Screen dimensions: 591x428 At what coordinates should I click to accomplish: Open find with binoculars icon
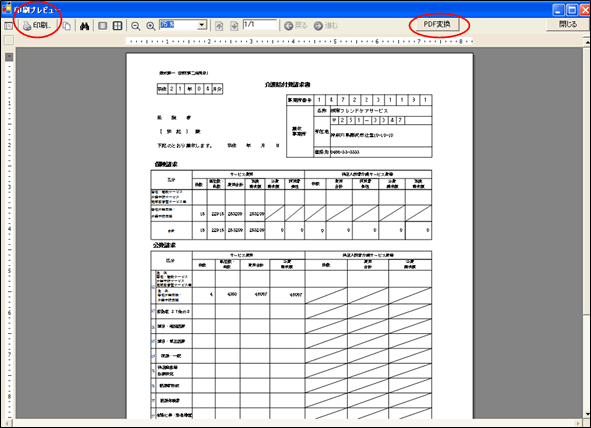click(85, 26)
